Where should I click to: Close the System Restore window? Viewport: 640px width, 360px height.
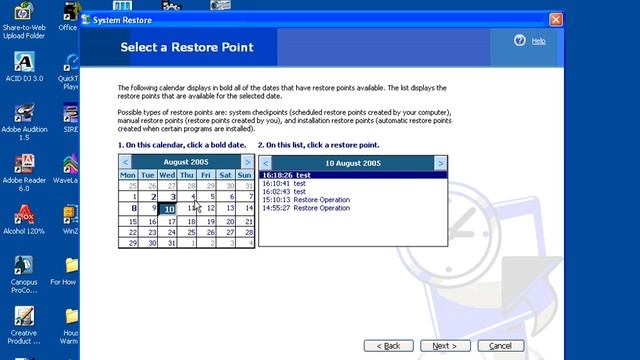click(556, 20)
